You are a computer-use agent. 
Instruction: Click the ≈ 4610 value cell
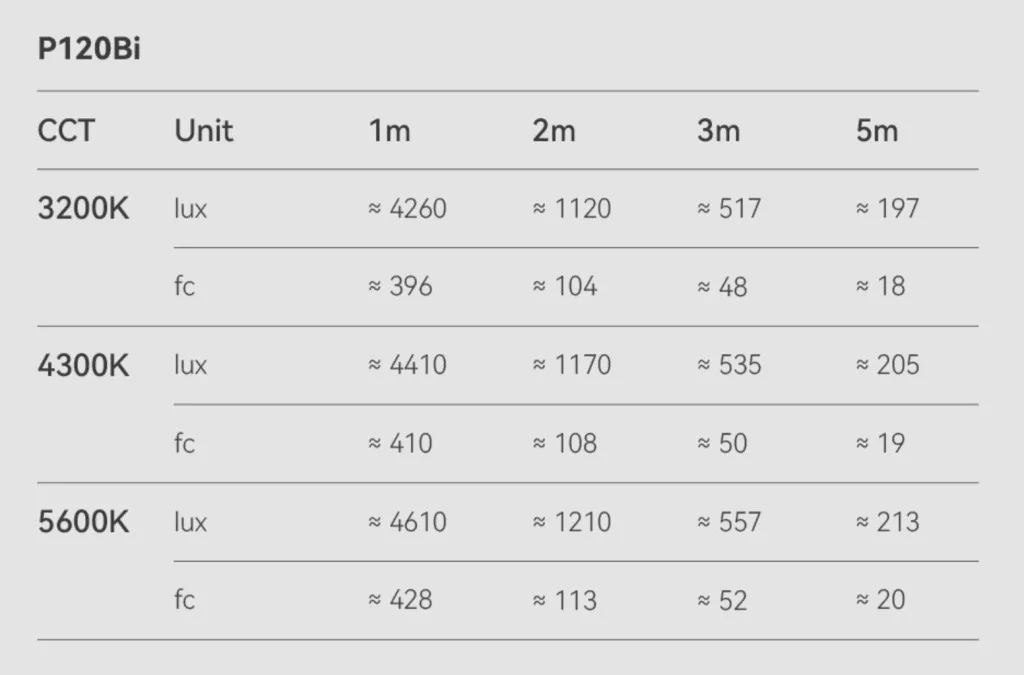coord(407,522)
